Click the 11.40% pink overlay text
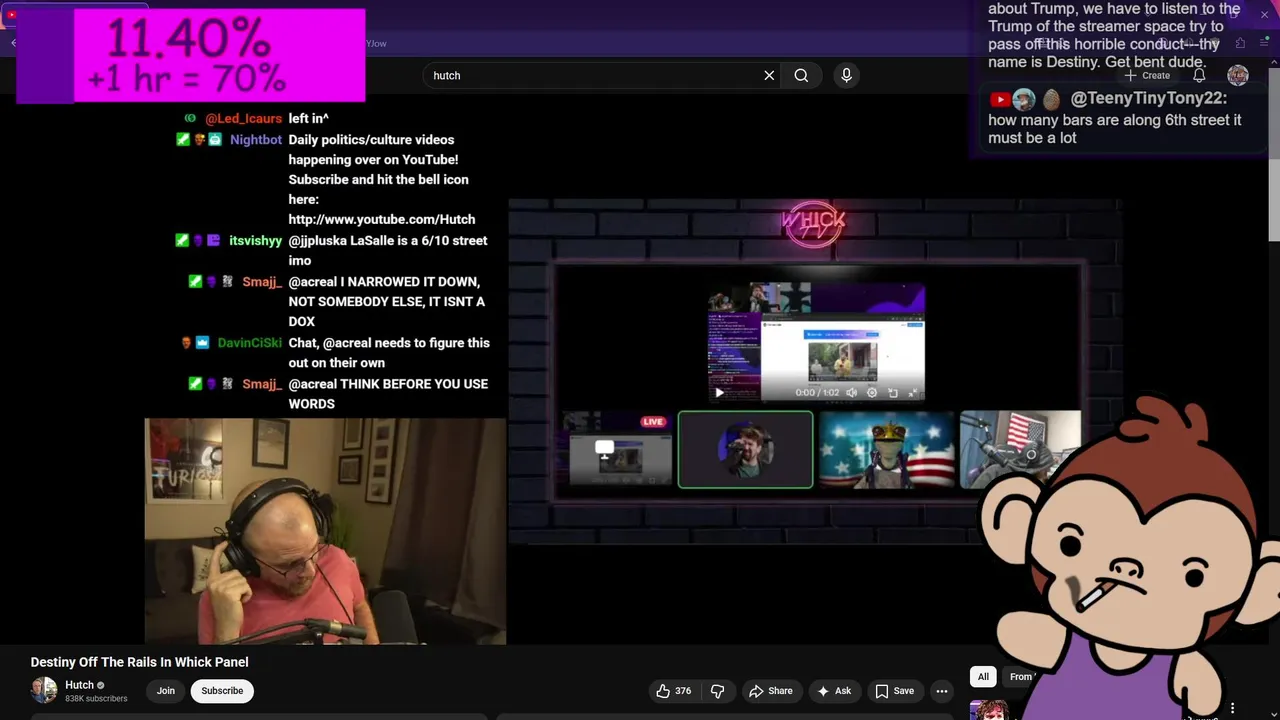The width and height of the screenshot is (1280, 720). pos(188,40)
